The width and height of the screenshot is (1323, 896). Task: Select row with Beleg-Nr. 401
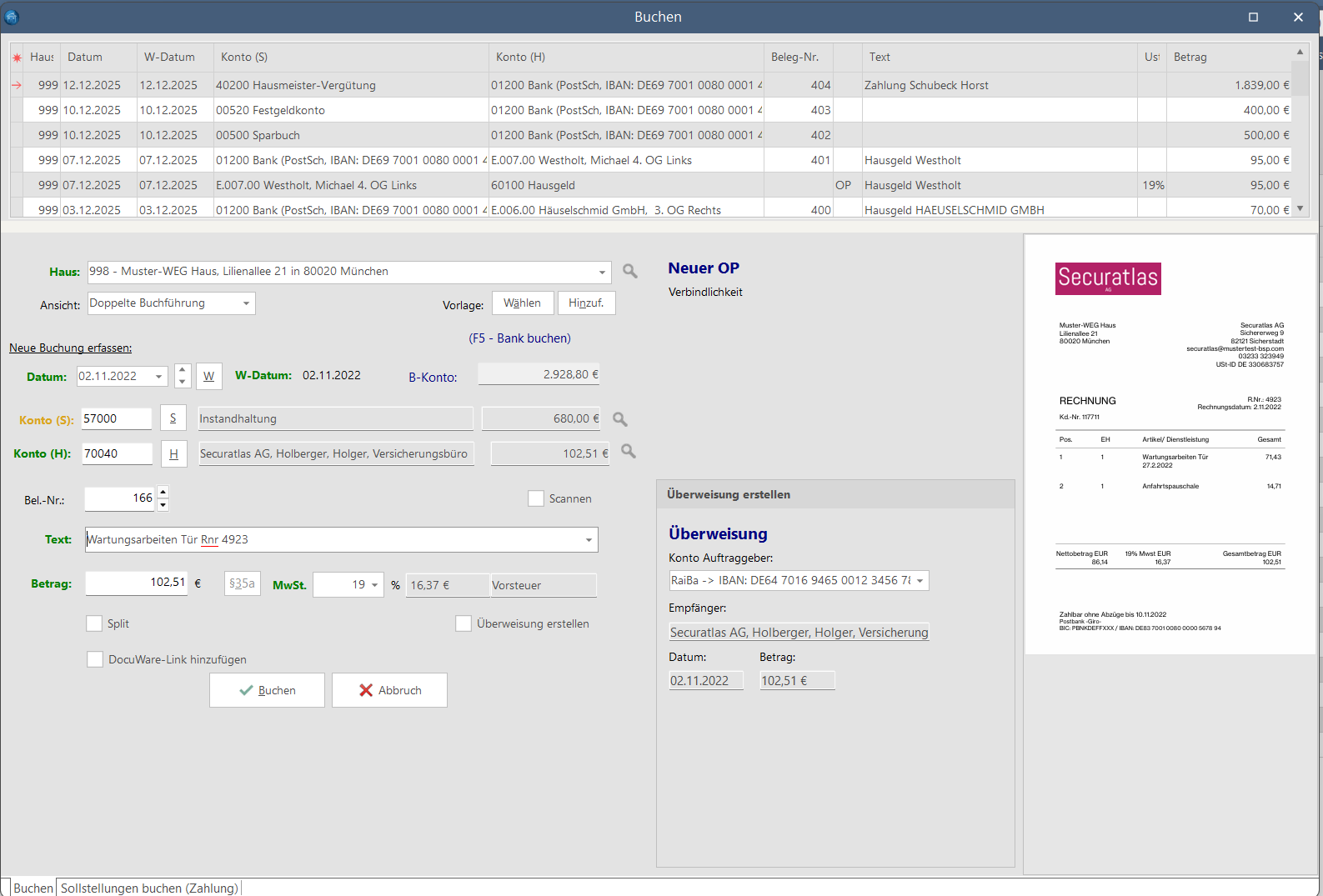coord(659,160)
